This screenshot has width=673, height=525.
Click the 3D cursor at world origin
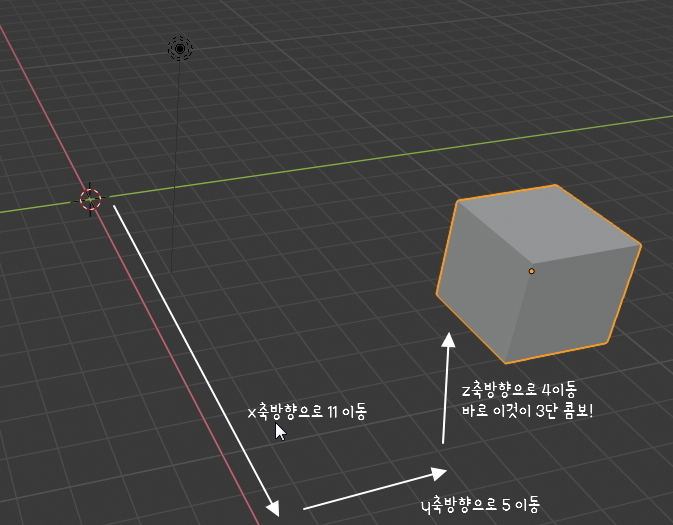point(91,199)
